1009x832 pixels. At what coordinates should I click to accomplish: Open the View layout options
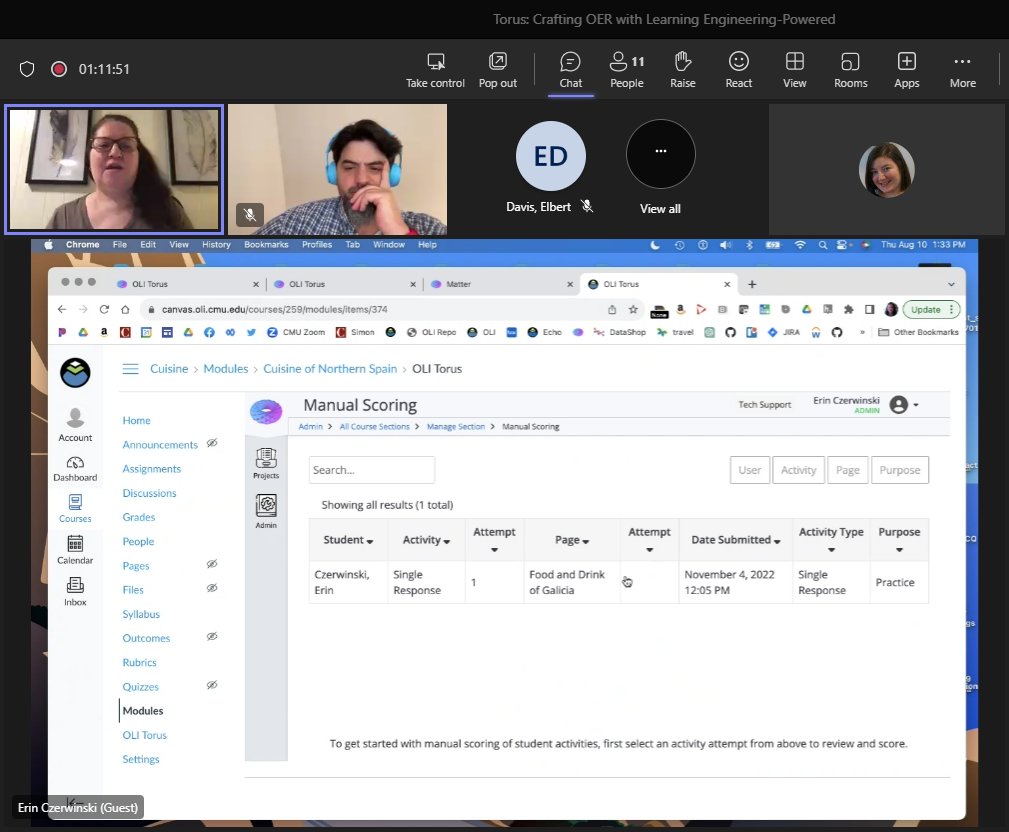click(795, 69)
